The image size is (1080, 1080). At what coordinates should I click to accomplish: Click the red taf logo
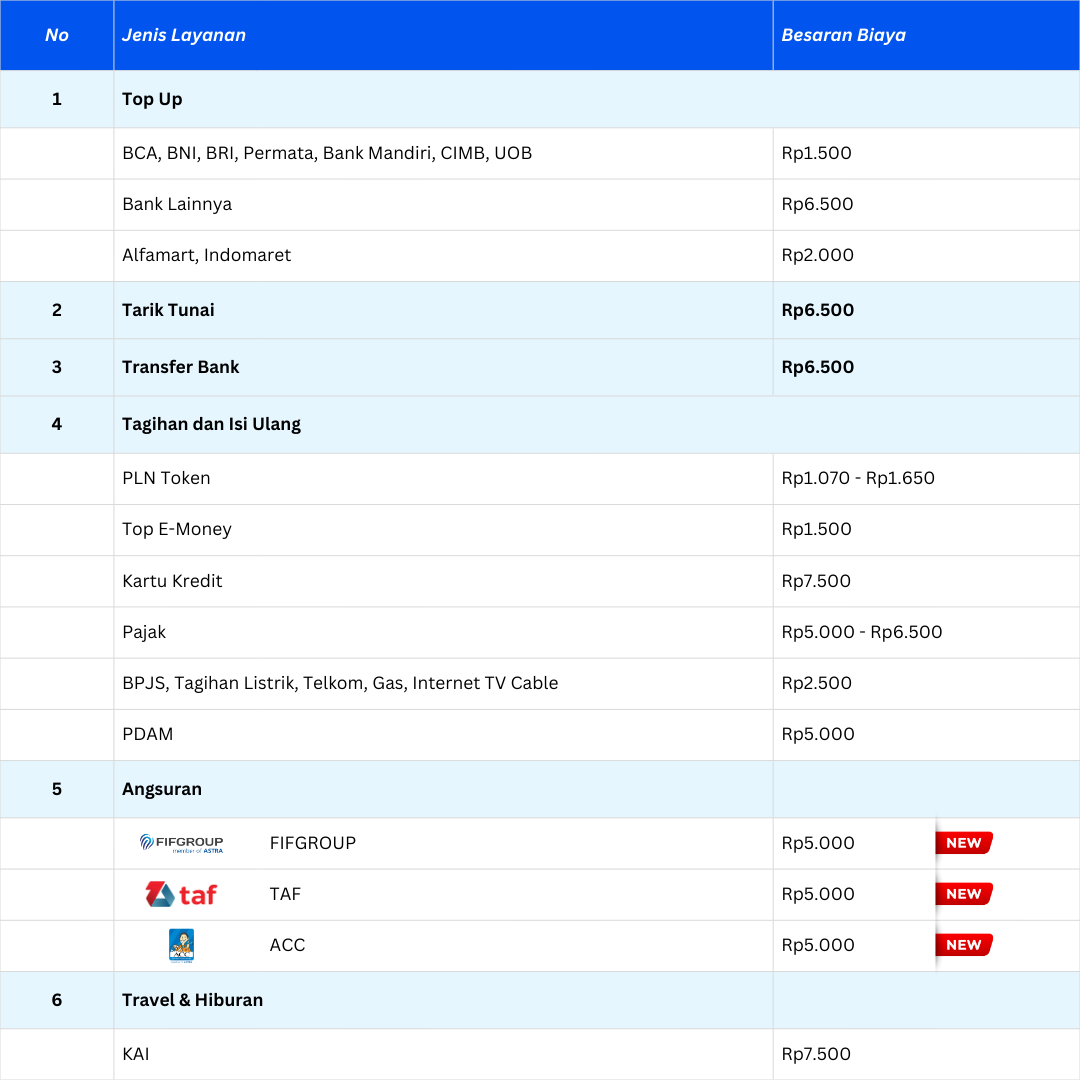(x=181, y=894)
